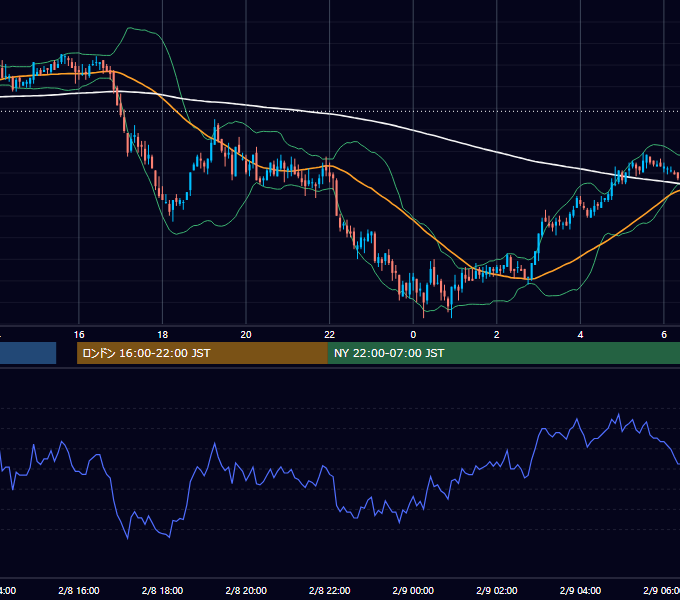Click the 16 hour label on the price chart axis
This screenshot has width=680, height=600.
point(79,335)
